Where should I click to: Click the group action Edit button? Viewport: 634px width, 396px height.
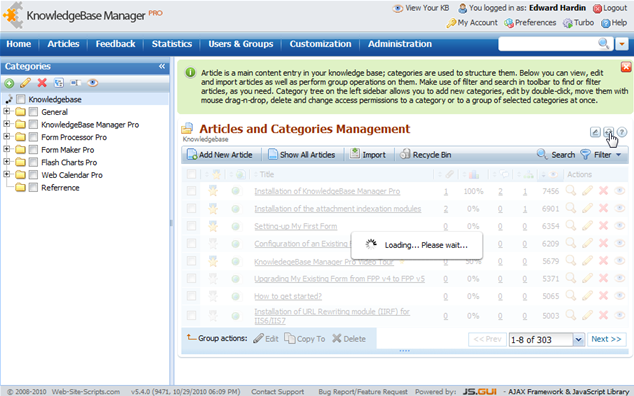click(x=266, y=339)
